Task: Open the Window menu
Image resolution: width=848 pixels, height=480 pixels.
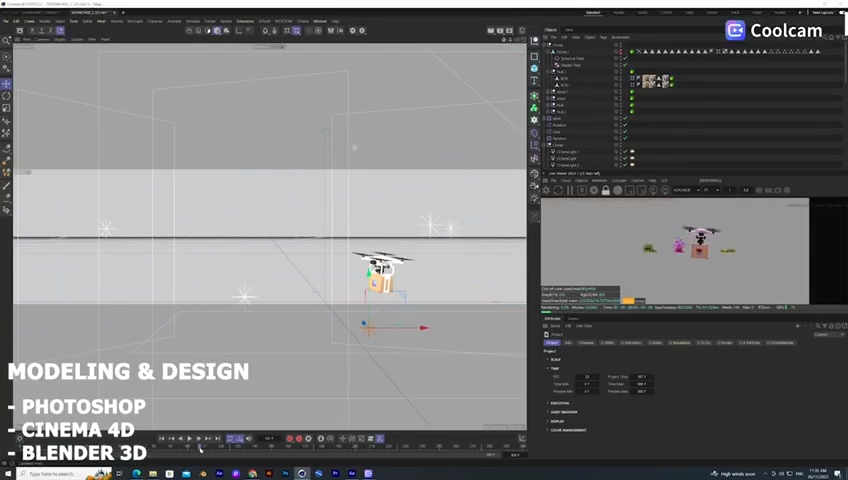Action: pos(320,21)
